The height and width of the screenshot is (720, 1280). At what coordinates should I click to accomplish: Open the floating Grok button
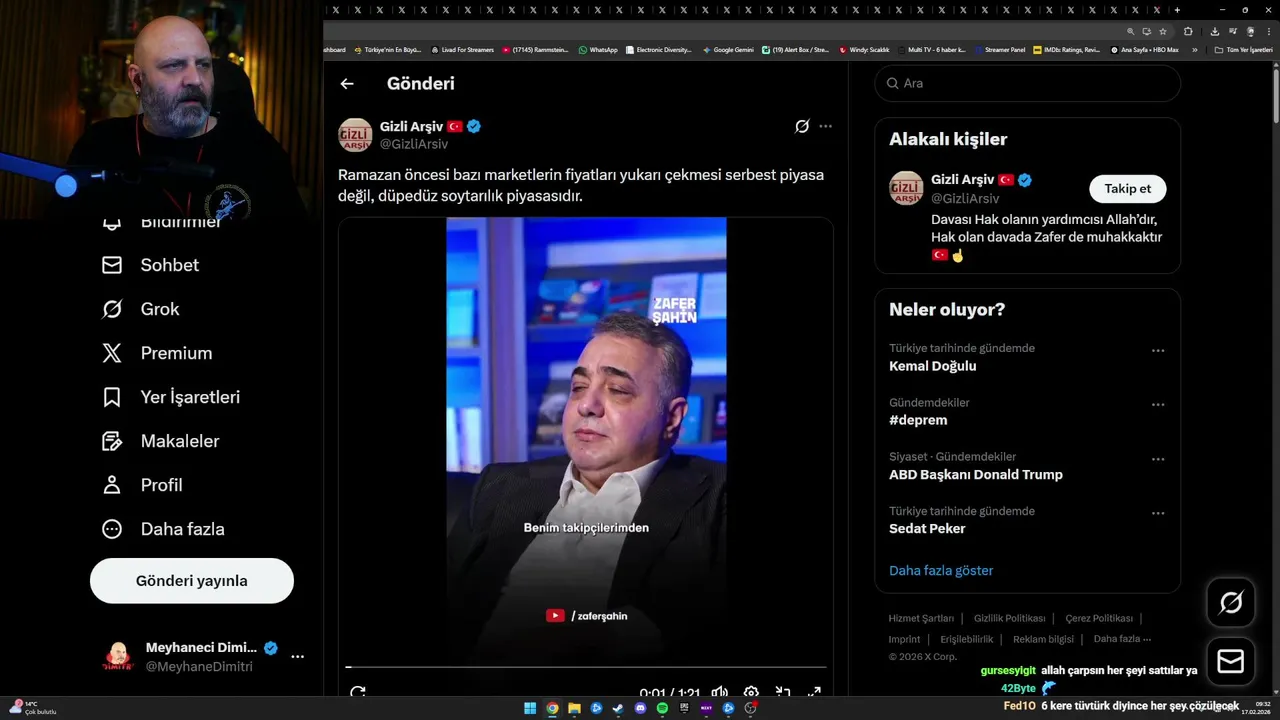coord(1231,602)
